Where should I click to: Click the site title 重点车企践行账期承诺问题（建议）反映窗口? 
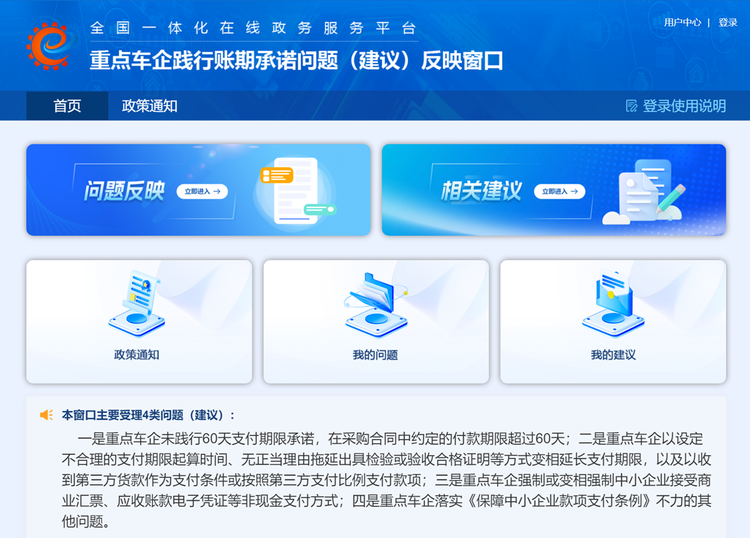296,61
